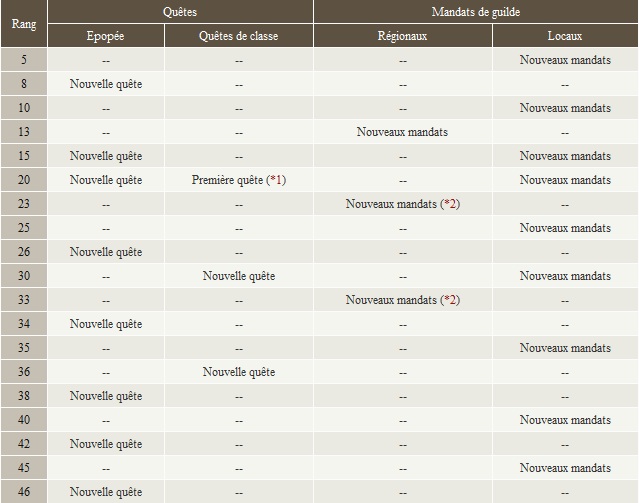Select Nouveaux mandats in rank 5 row

tap(565, 60)
